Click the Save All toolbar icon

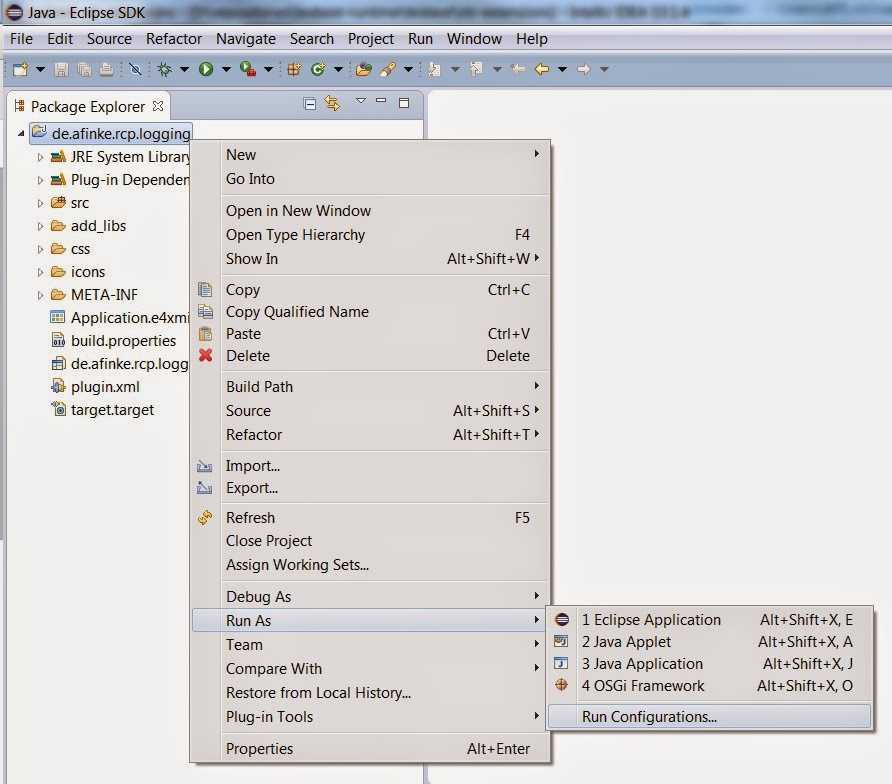pos(84,69)
